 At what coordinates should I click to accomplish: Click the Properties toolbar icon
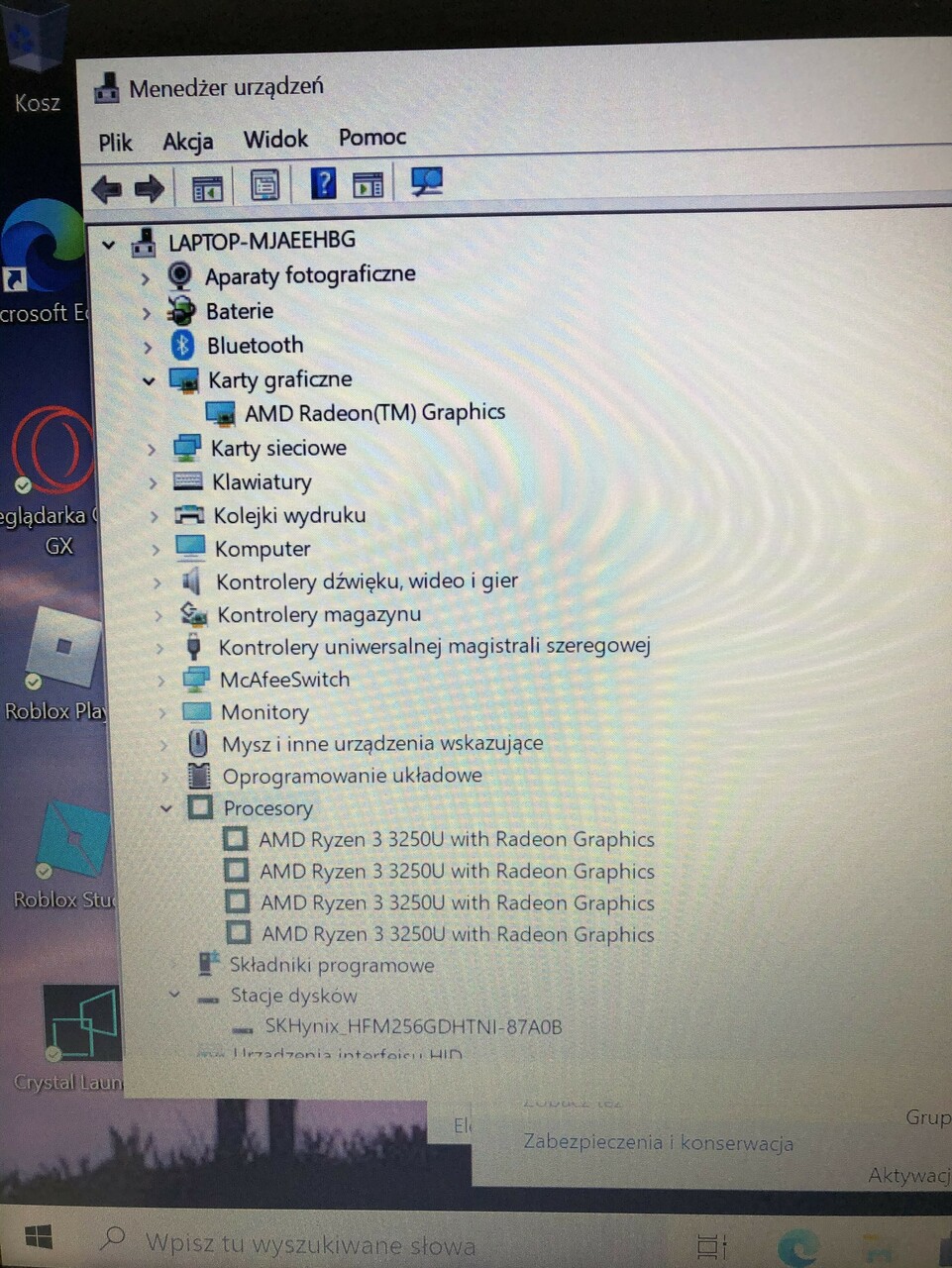[263, 184]
